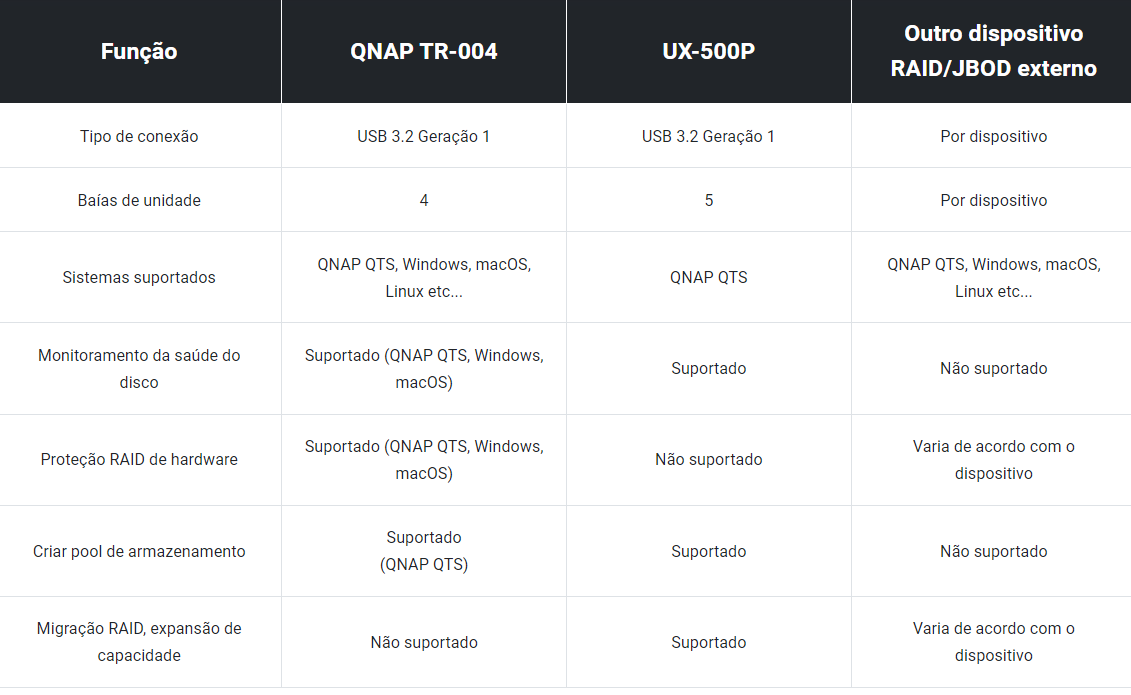Viewport: 1131px width, 695px height.
Task: Click the drive bay value "4" cell
Action: (x=424, y=200)
